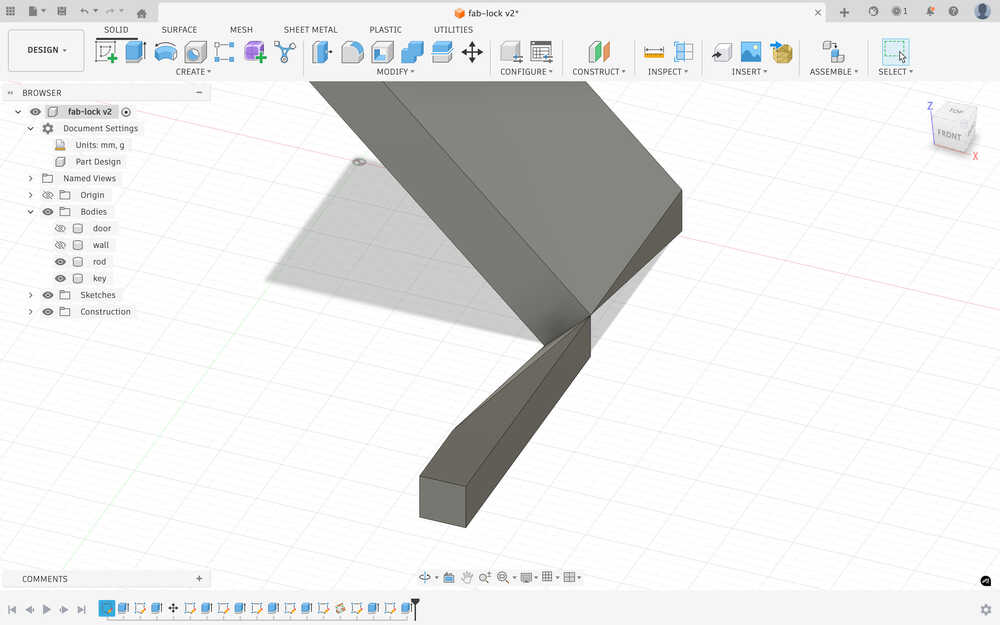Open the Design workspace dropdown
This screenshot has width=1000, height=625.
click(x=46, y=50)
